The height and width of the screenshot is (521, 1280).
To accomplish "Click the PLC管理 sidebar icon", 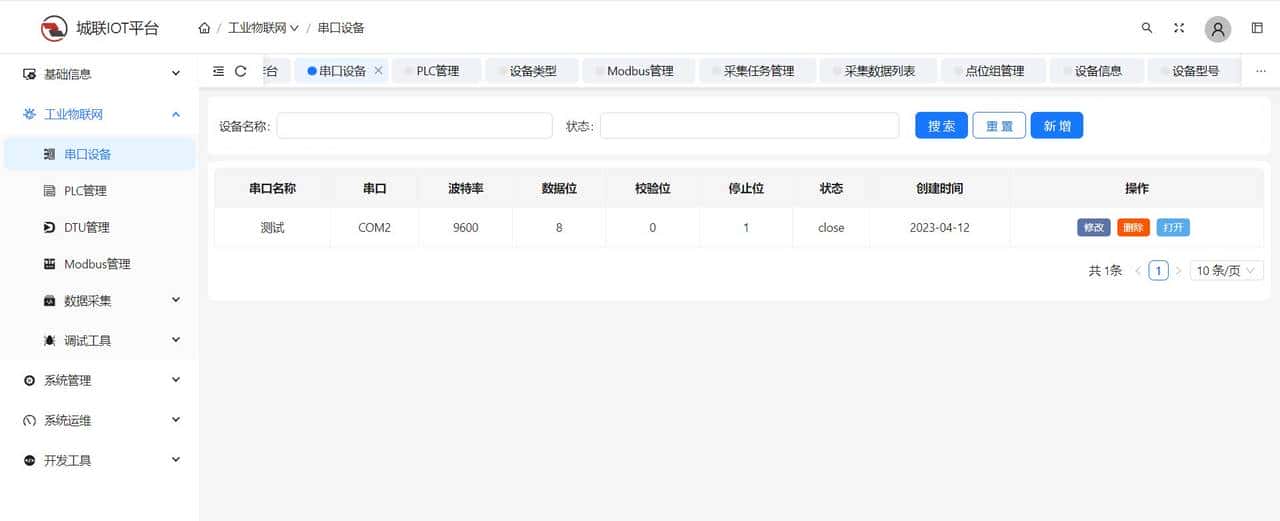I will point(49,191).
